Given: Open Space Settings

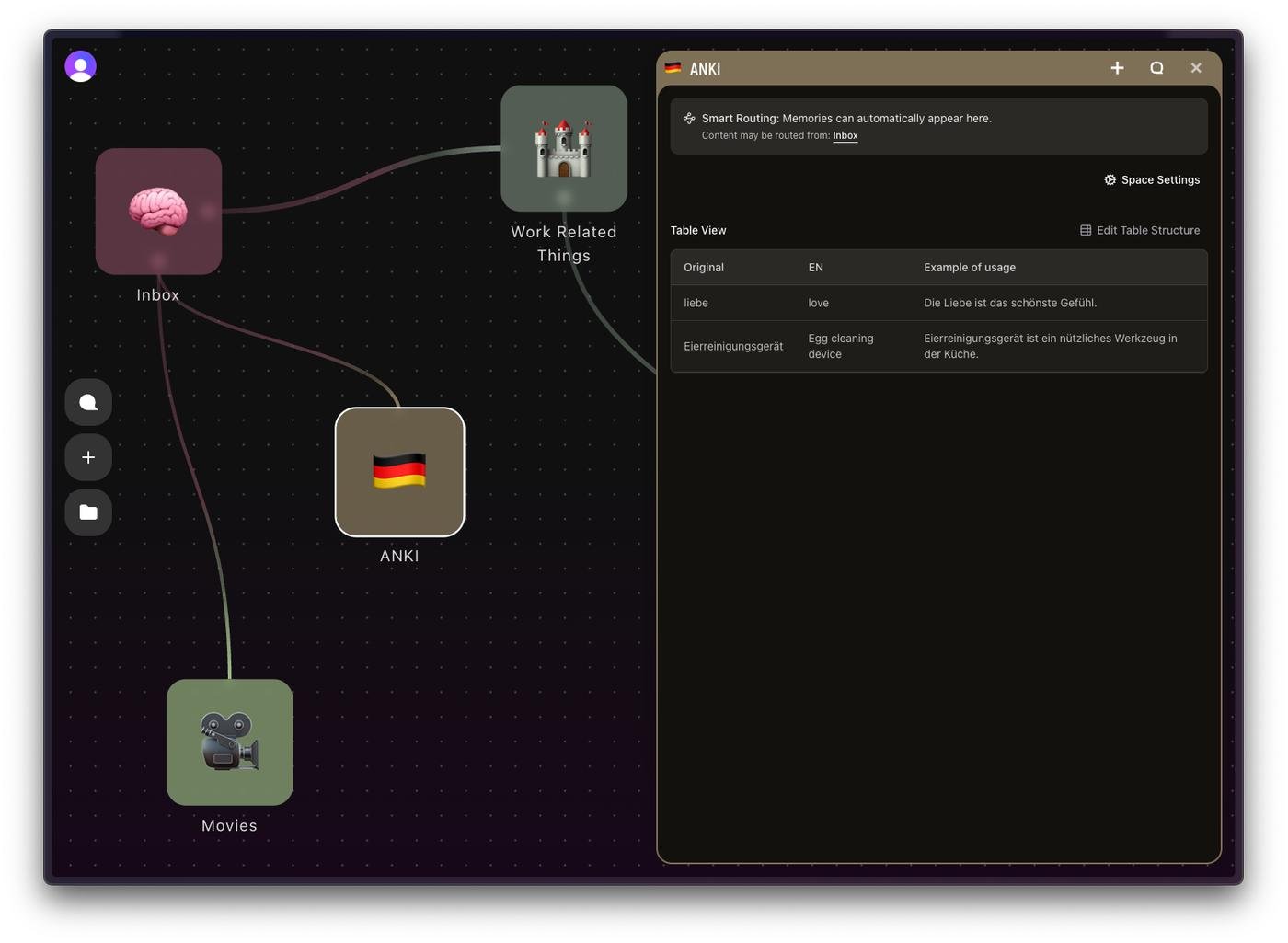Looking at the screenshot, I should [x=1152, y=180].
